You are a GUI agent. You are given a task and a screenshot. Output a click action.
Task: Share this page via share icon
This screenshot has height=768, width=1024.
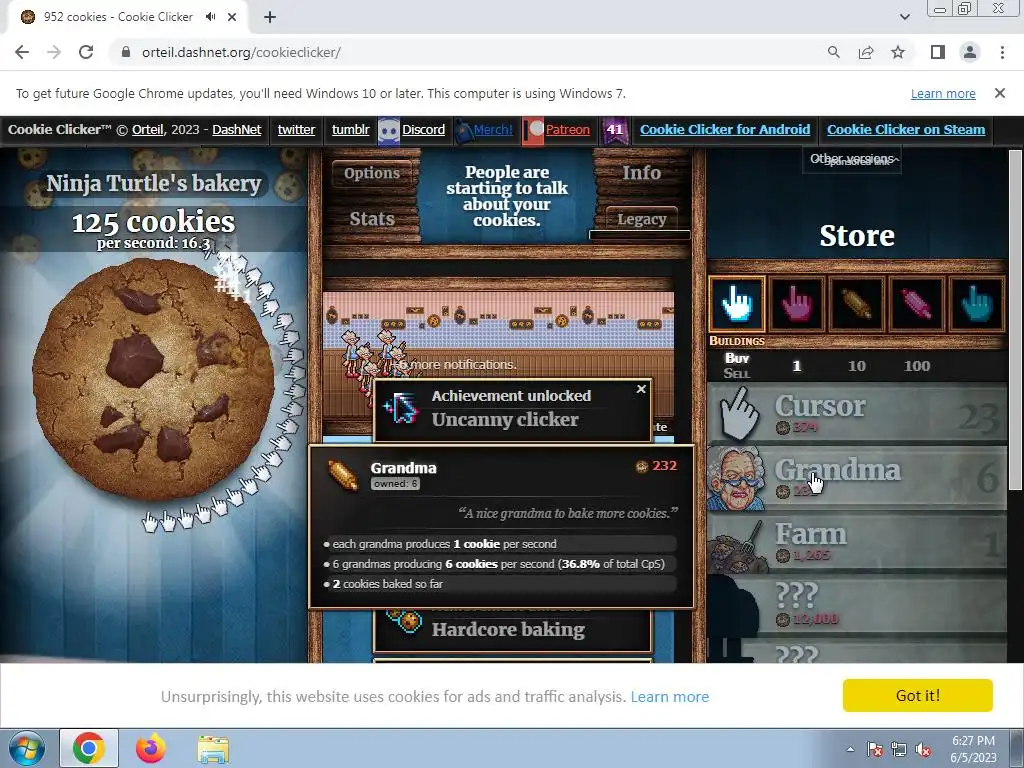tap(866, 52)
